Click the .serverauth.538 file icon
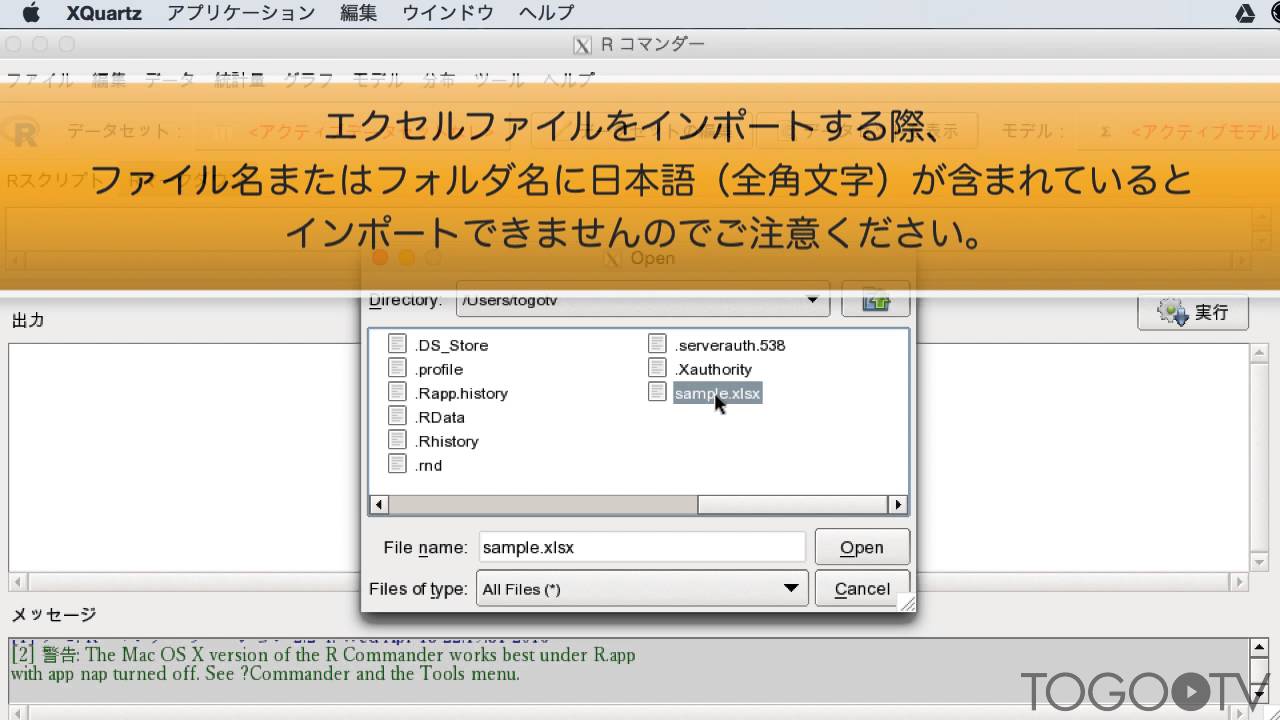 pos(657,344)
